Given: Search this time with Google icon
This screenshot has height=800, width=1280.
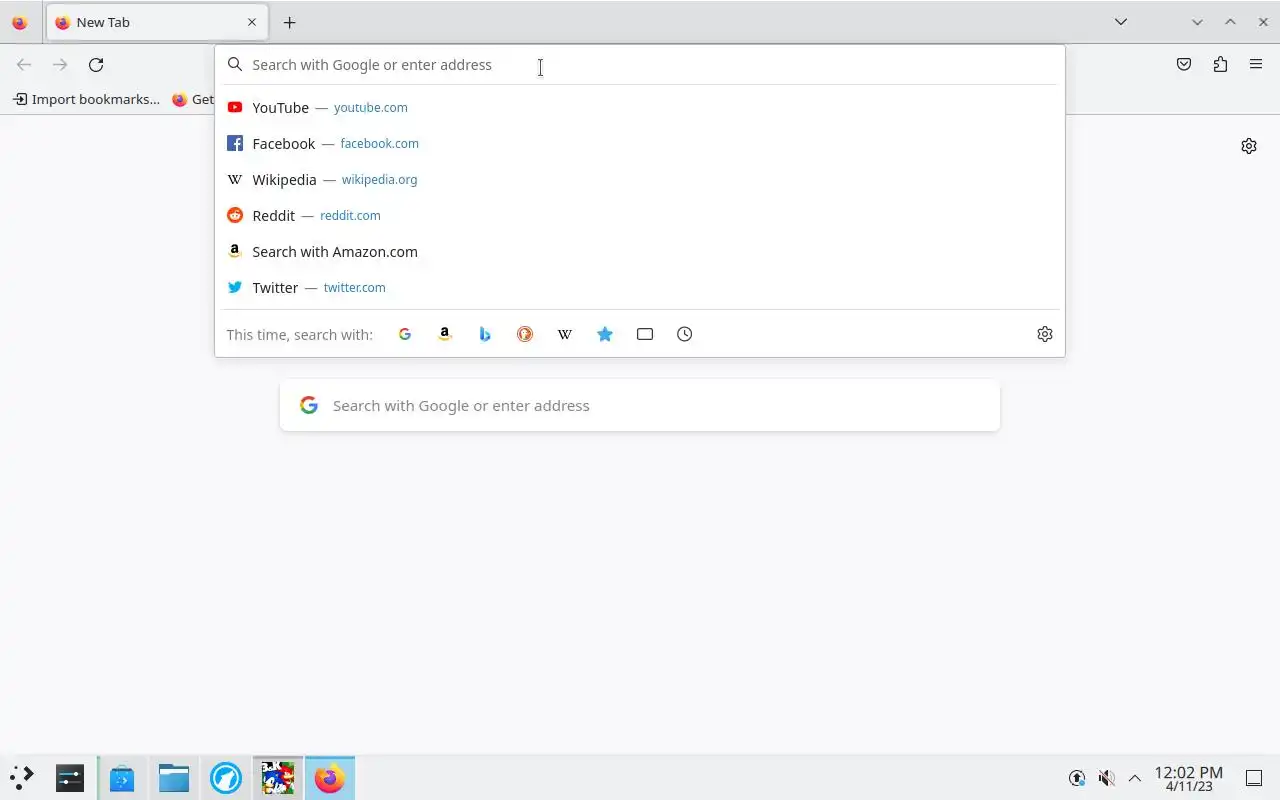Looking at the screenshot, I should [405, 334].
